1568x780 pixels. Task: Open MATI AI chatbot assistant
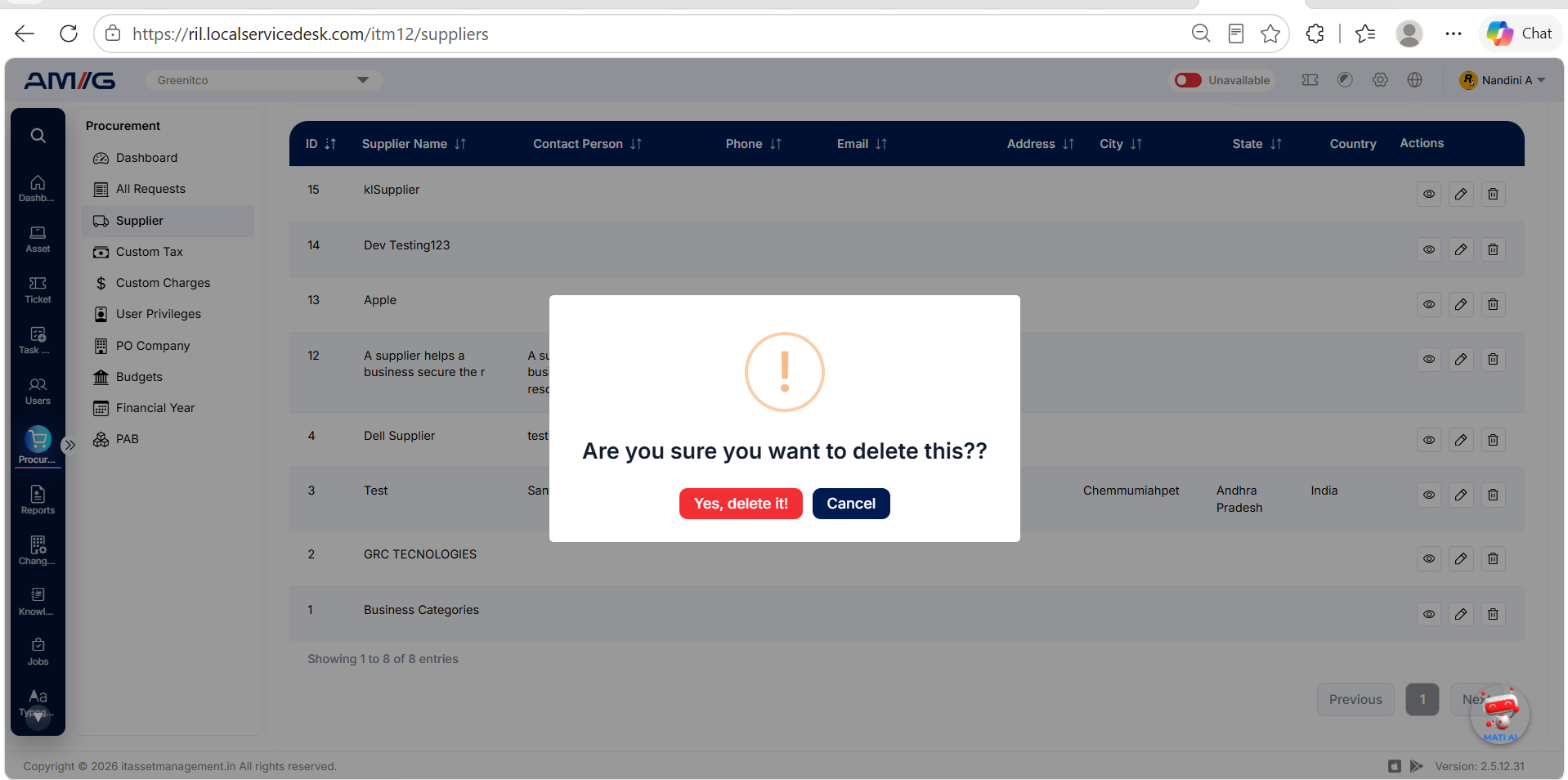point(1500,715)
